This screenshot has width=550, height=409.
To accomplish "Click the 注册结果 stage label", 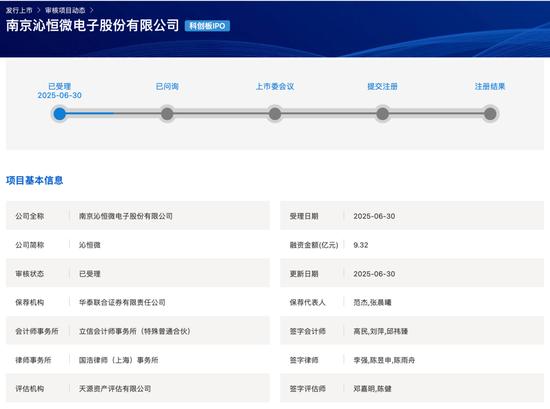I will 490,86.
